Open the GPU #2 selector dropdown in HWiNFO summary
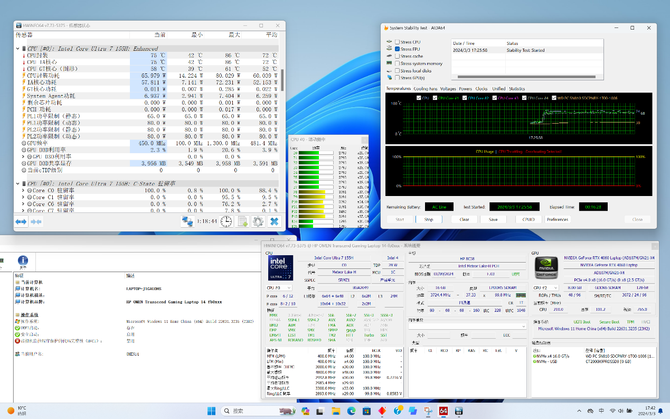Screen dimensions: 670x419 [545, 288]
